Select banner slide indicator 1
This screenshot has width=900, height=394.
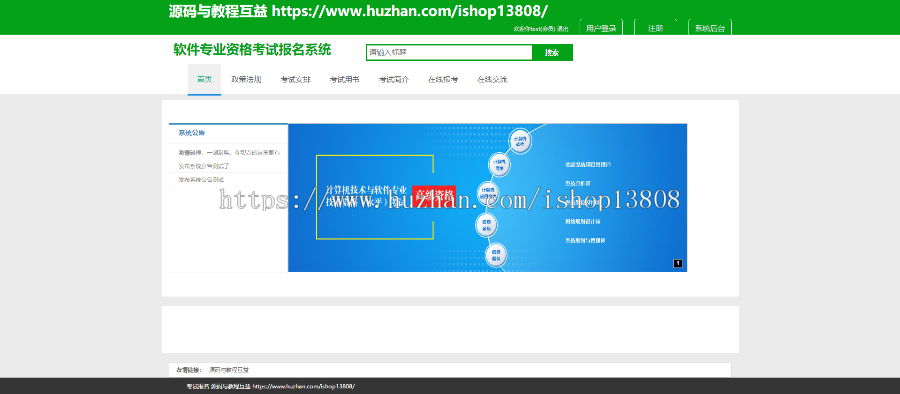pyautogui.click(x=677, y=264)
